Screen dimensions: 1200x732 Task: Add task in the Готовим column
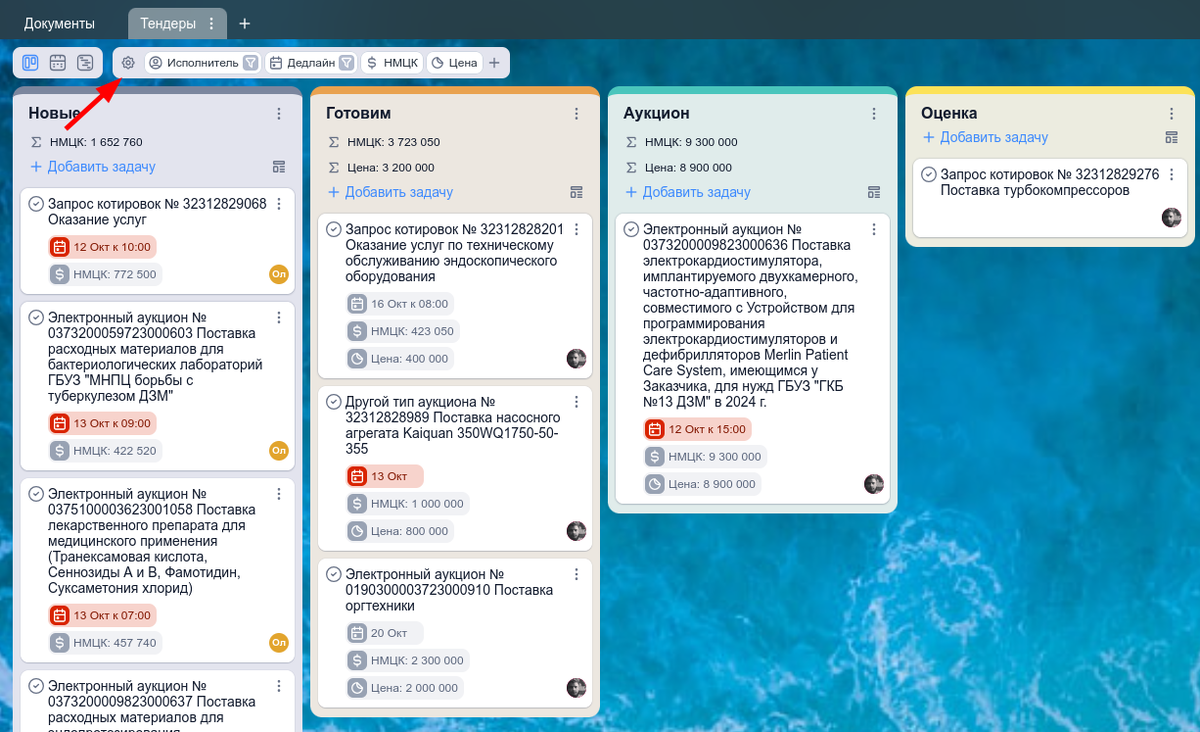click(x=391, y=192)
